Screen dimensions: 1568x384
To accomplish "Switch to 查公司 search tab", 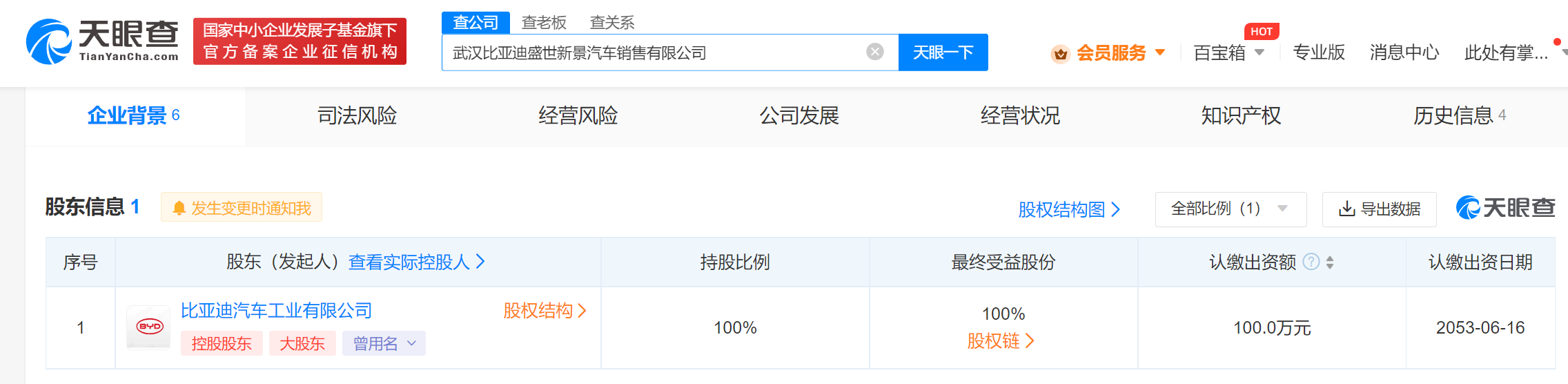I will tap(476, 22).
